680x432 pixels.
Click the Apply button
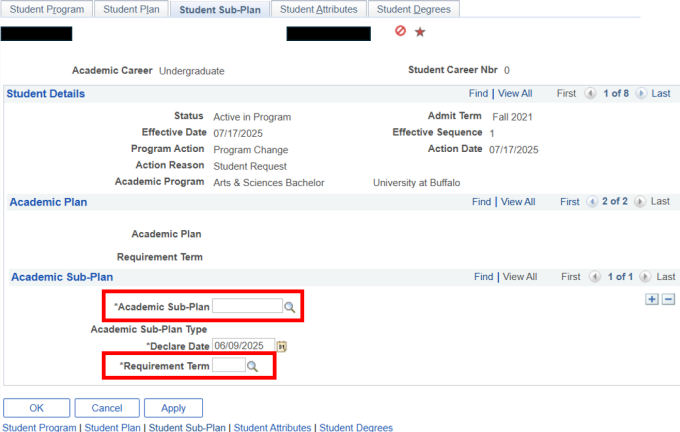coord(173,408)
